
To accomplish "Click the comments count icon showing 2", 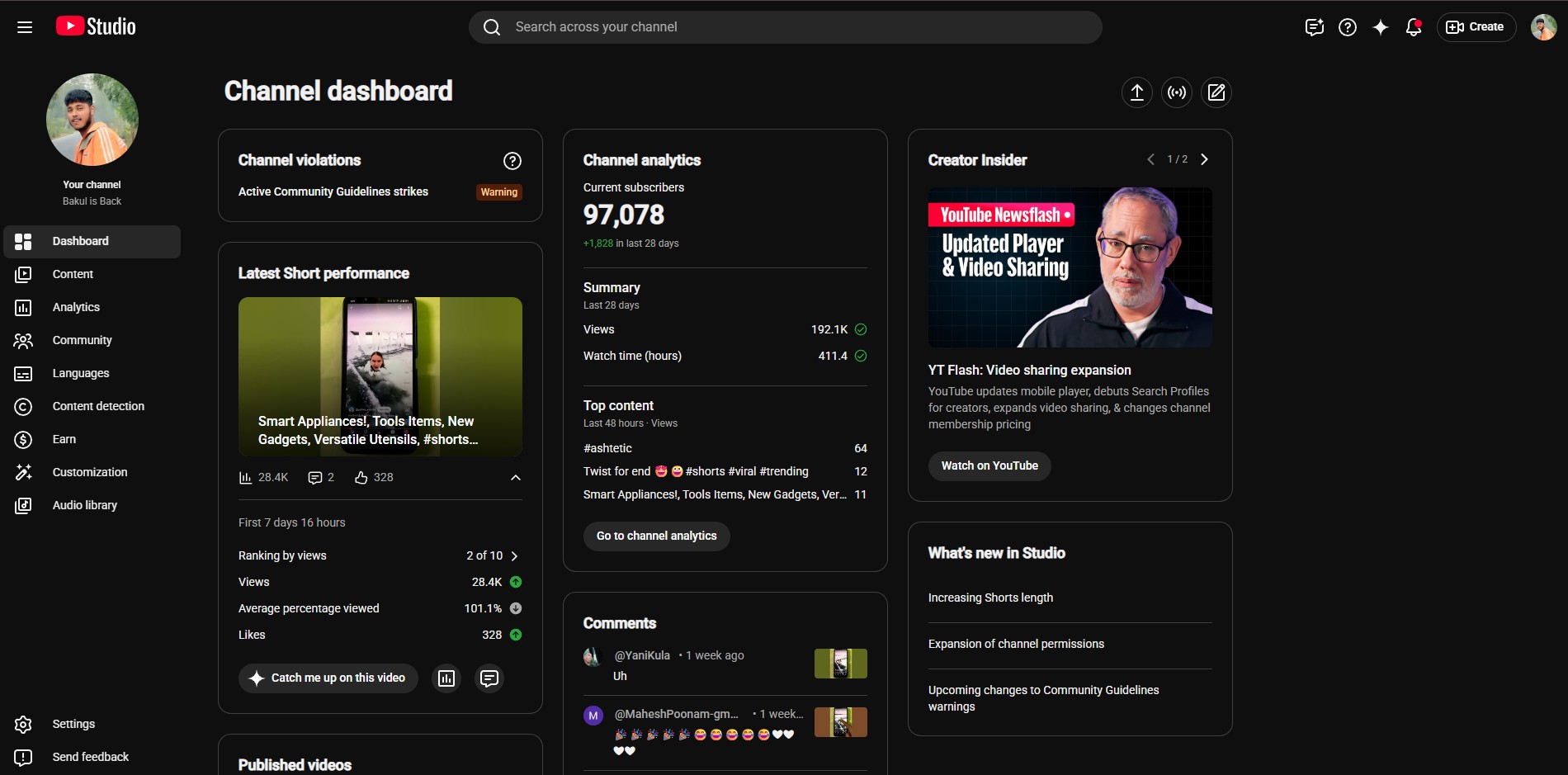I will (x=314, y=478).
